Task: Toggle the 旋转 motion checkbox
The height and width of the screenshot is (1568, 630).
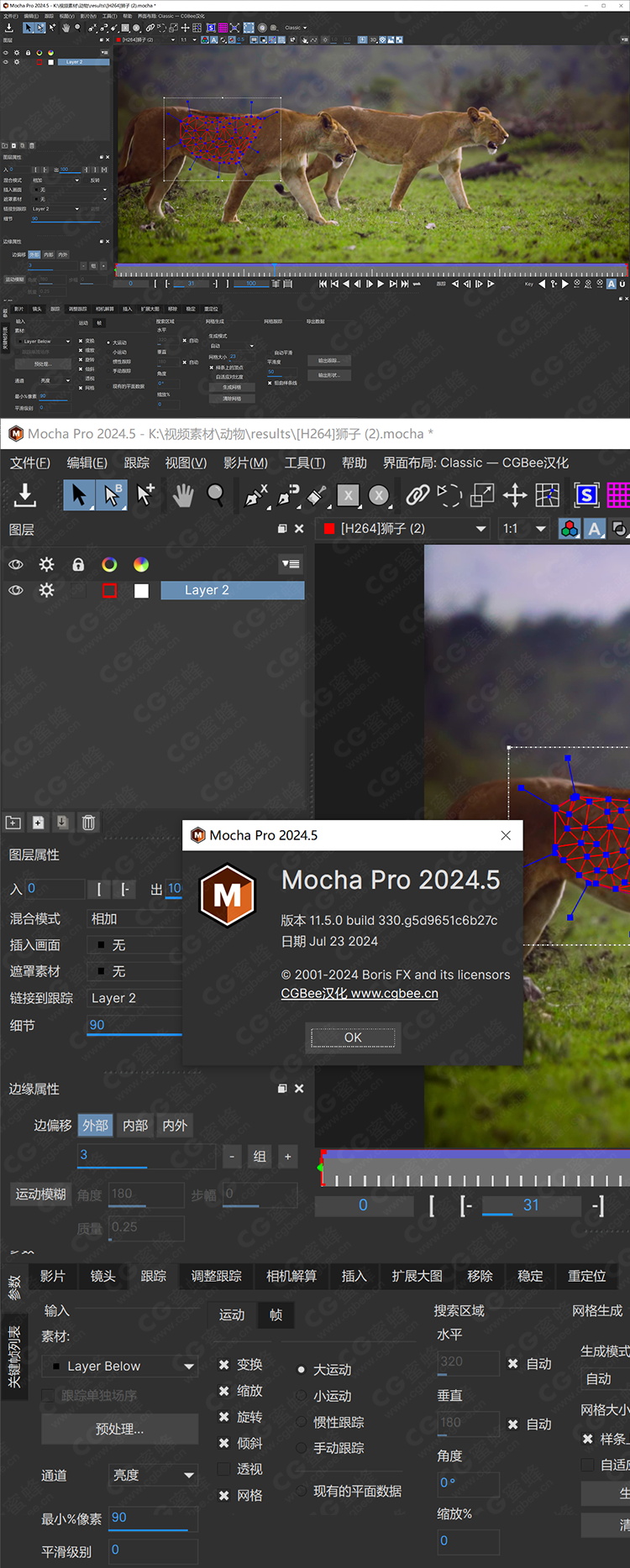Action: tap(224, 1417)
